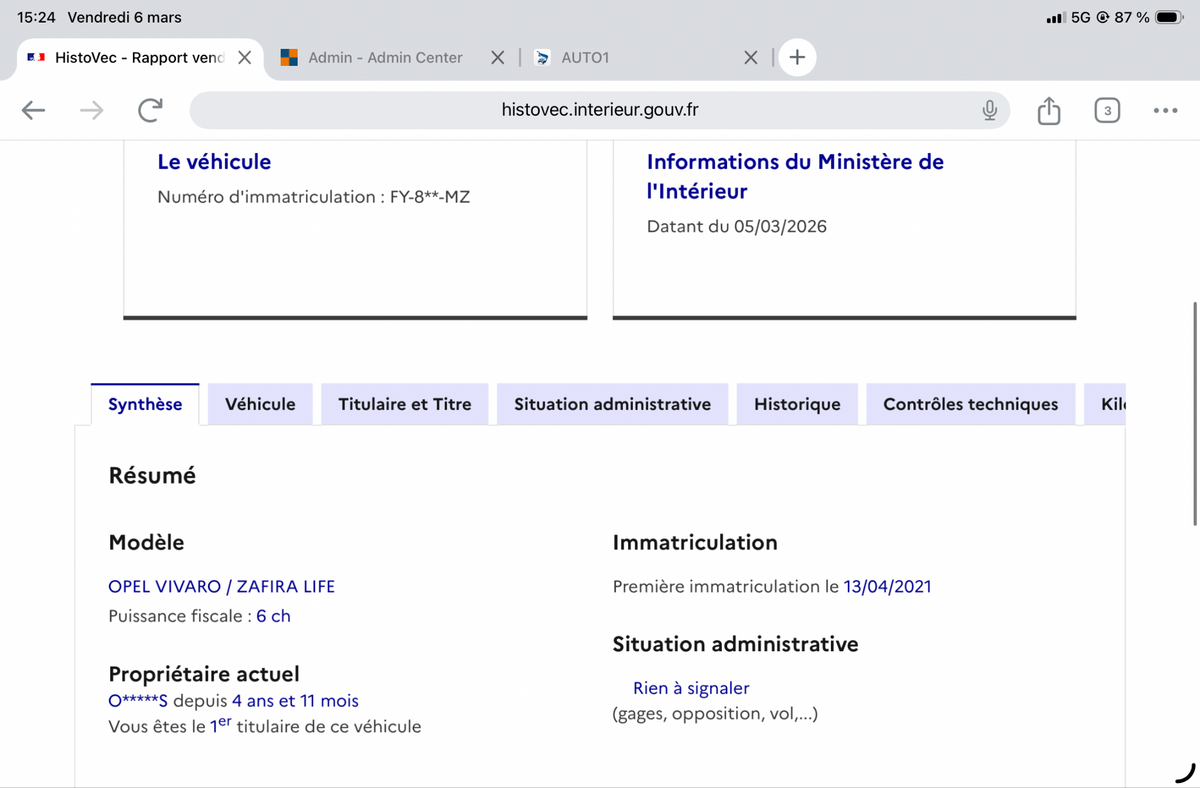Show open tabs counter
The image size is (1200, 788).
coord(1106,110)
